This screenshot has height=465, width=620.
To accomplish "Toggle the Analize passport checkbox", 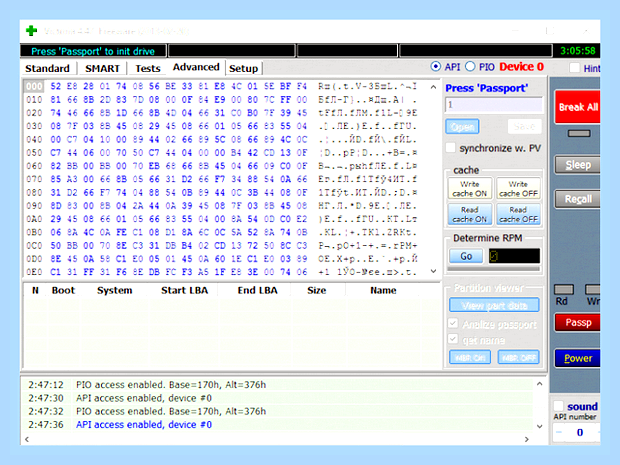I will click(x=453, y=323).
